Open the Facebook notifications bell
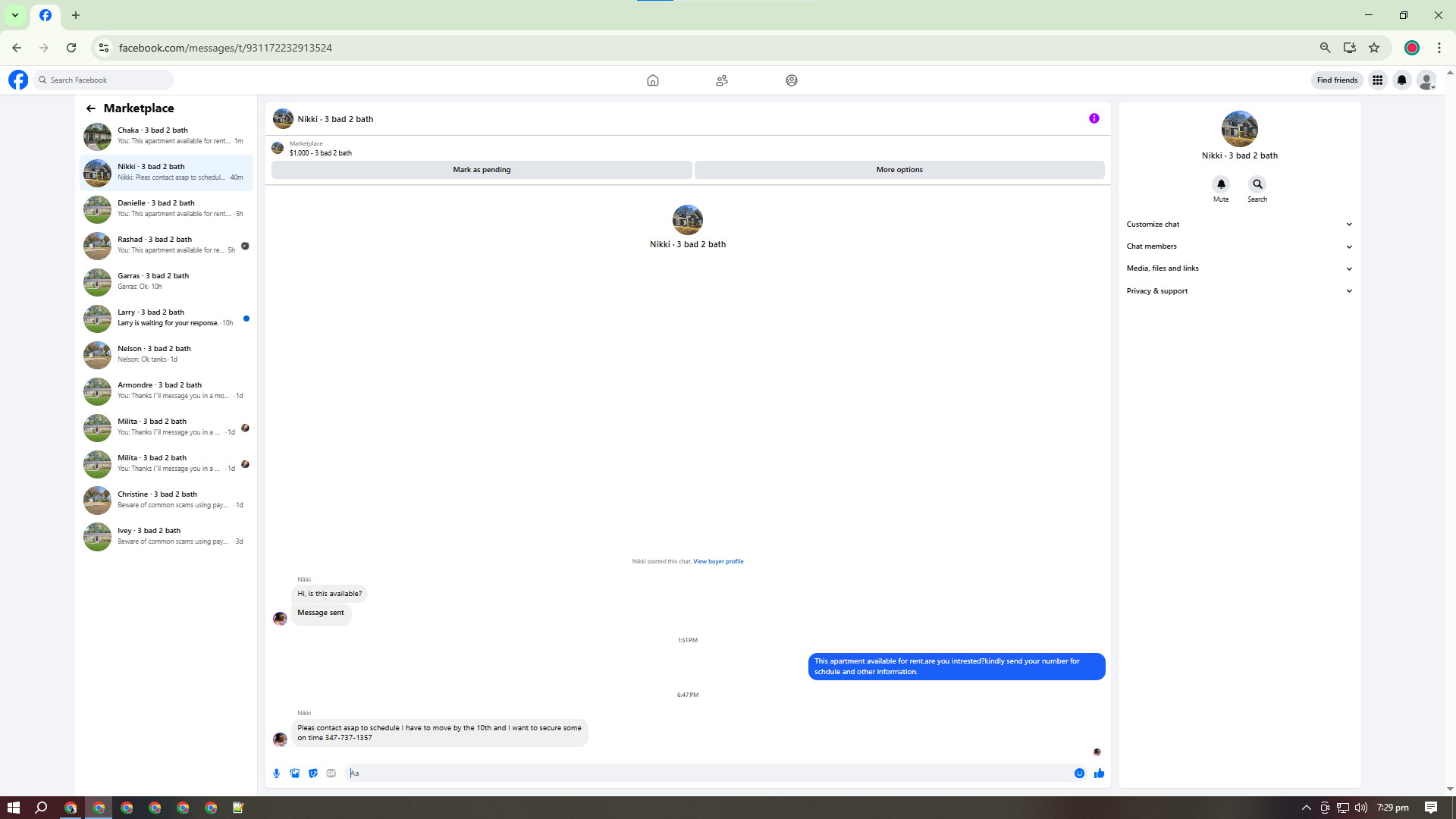 pos(1402,80)
